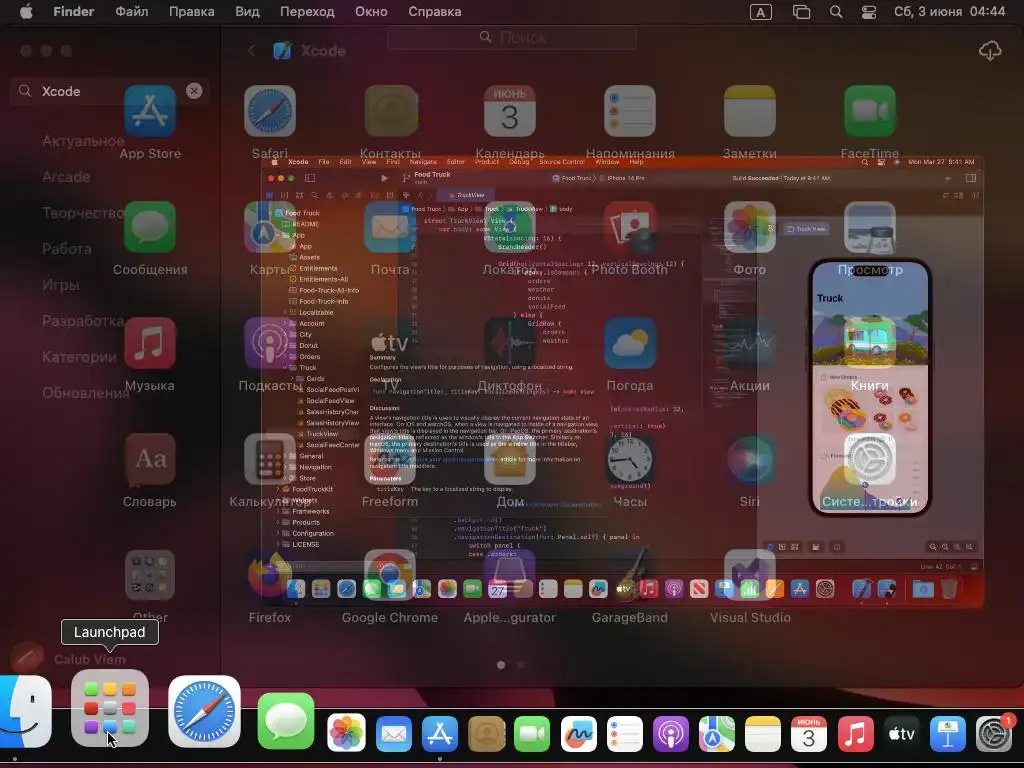Open Photo Booth in Launchpad
The image size is (1024, 768).
(x=630, y=227)
